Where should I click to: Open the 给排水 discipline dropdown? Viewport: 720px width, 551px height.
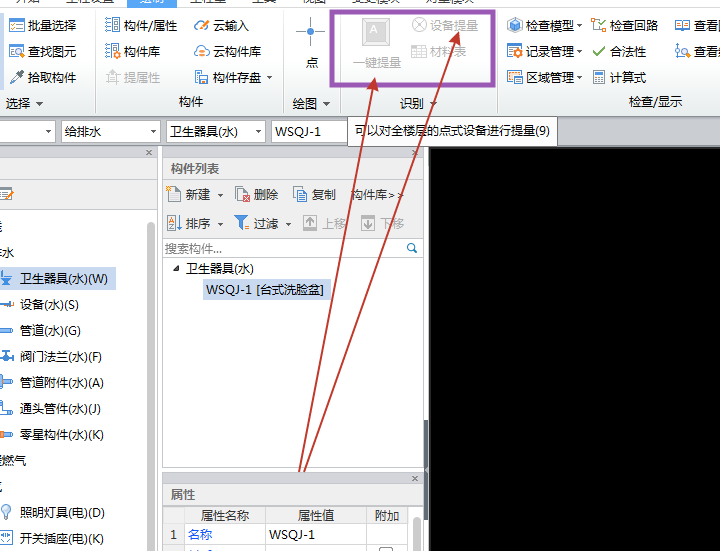[x=153, y=132]
